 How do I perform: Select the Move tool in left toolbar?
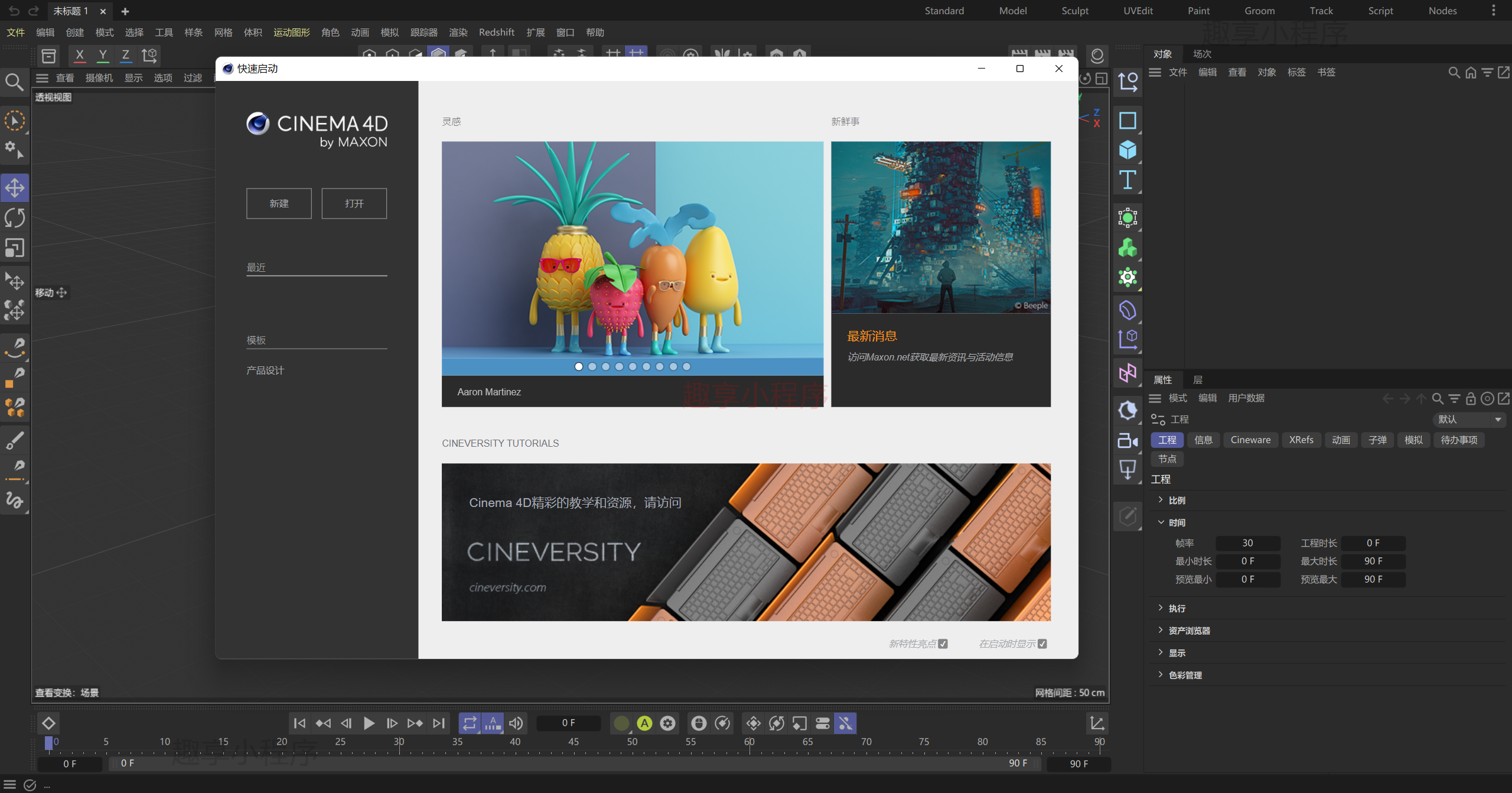(x=15, y=188)
